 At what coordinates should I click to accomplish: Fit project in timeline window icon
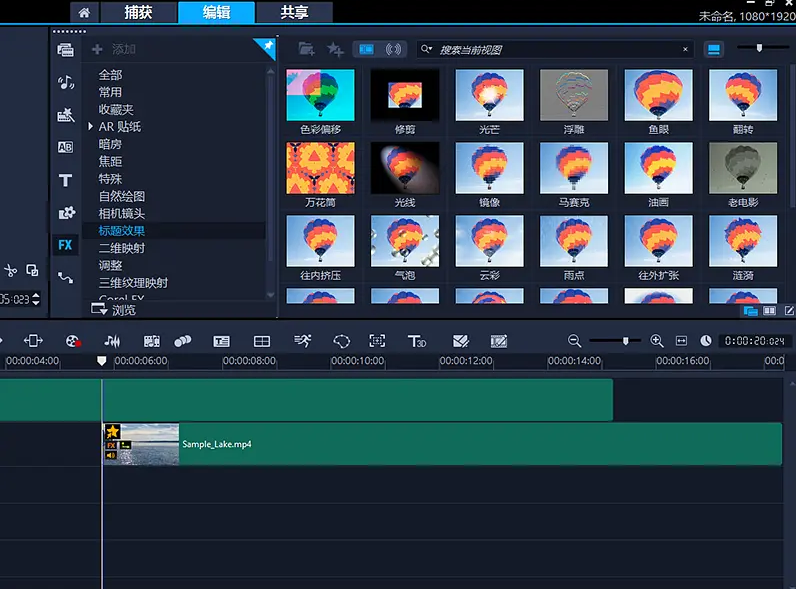pos(681,341)
